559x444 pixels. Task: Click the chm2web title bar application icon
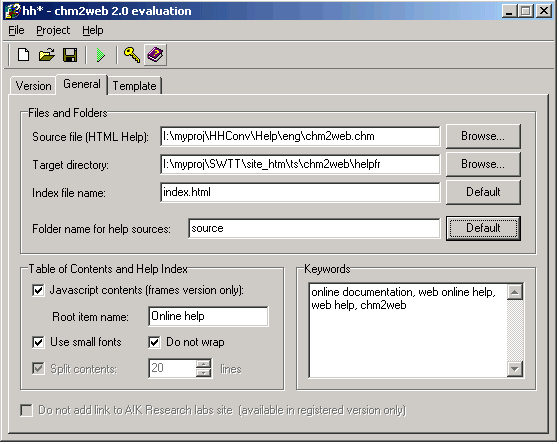point(12,11)
